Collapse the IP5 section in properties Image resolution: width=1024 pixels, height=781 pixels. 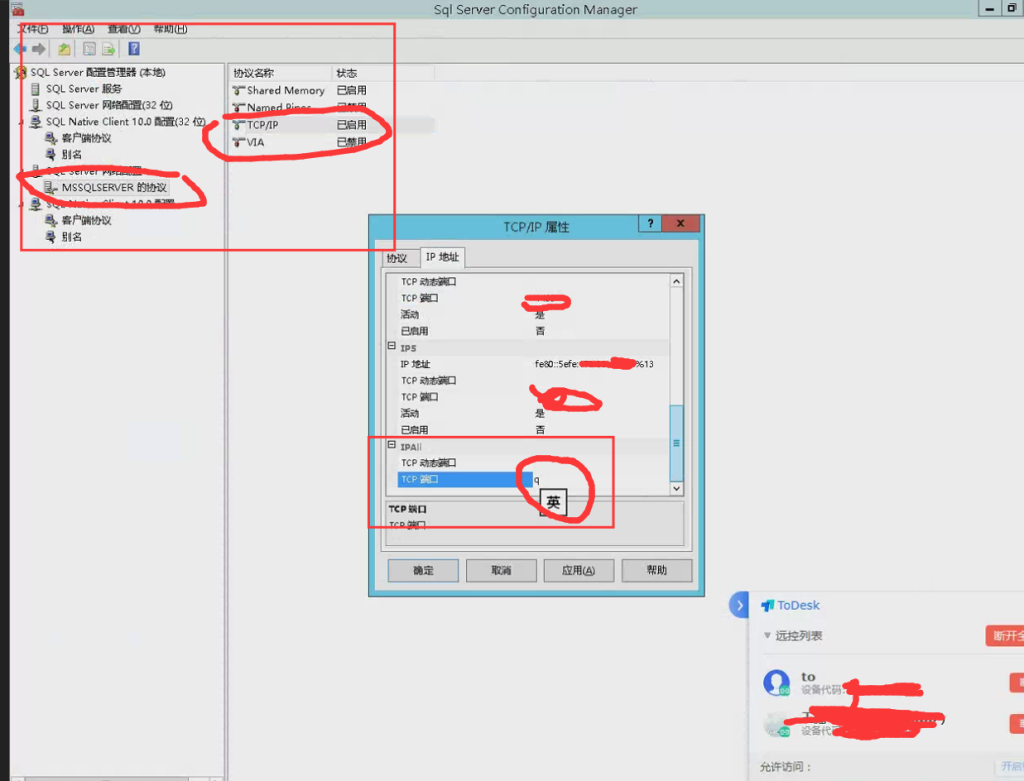(x=392, y=347)
